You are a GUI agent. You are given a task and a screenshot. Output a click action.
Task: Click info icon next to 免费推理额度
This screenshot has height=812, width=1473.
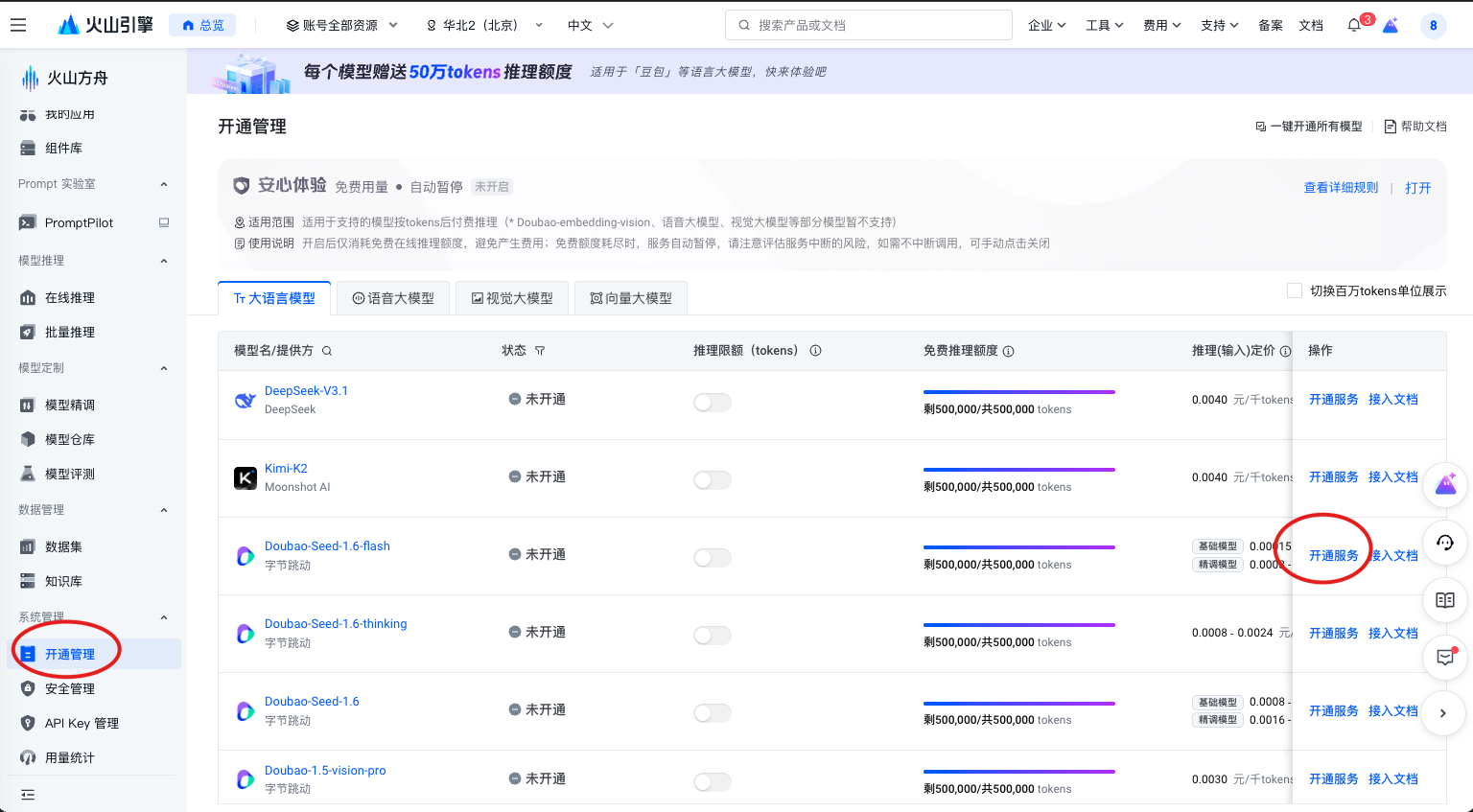pyautogui.click(x=1009, y=351)
